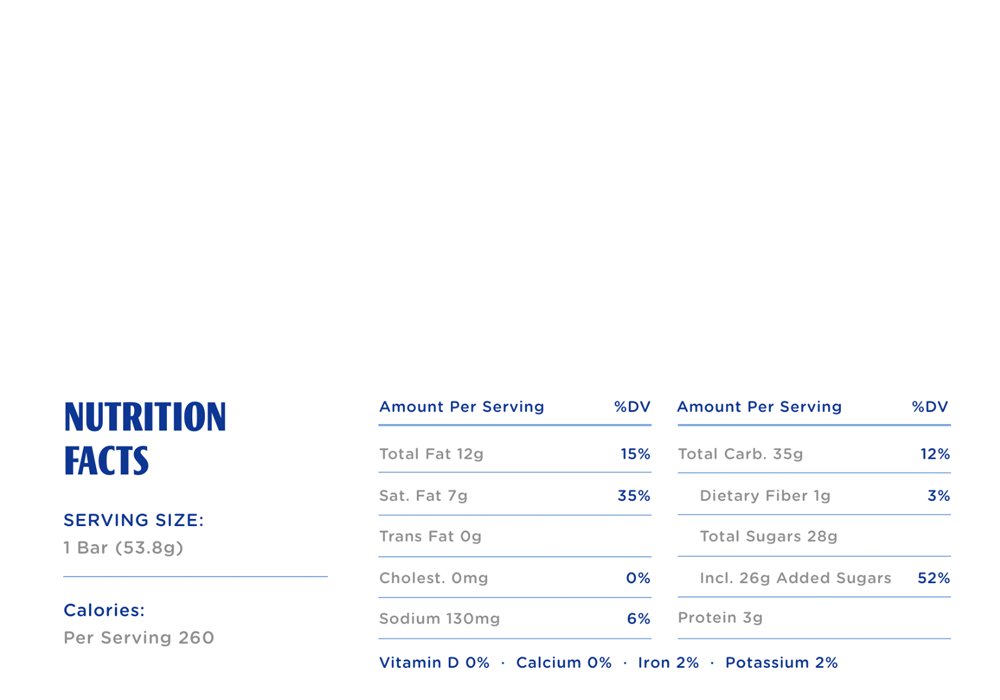Select the Serving Size label

[133, 520]
